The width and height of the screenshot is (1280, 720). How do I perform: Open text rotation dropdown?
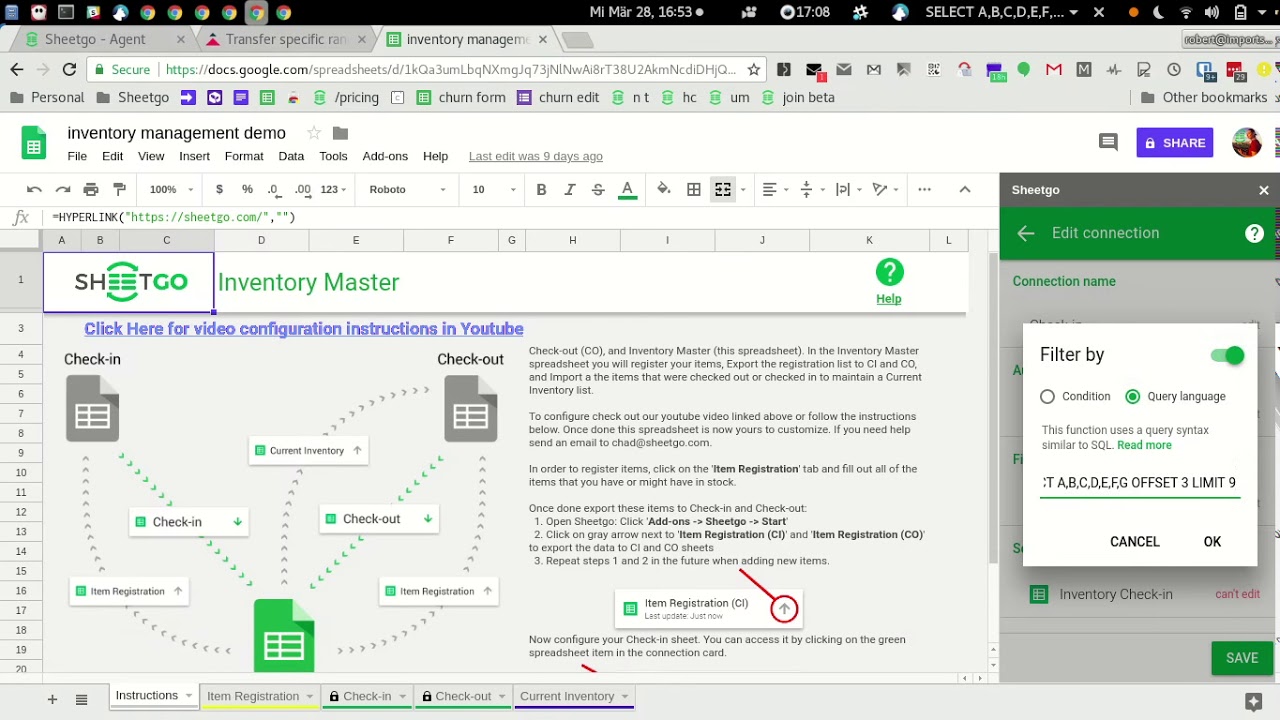click(x=885, y=189)
